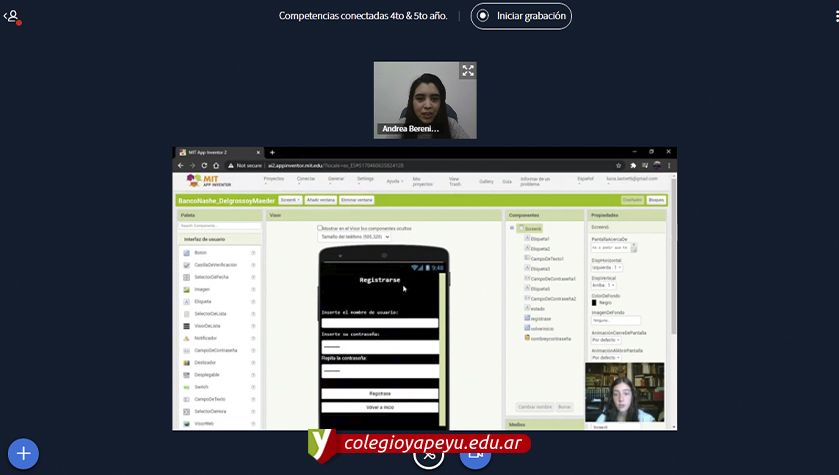Screen dimensions: 839x475
Task: Open the 'Tamaño del teléfono' size dropdown
Action: tap(353, 237)
